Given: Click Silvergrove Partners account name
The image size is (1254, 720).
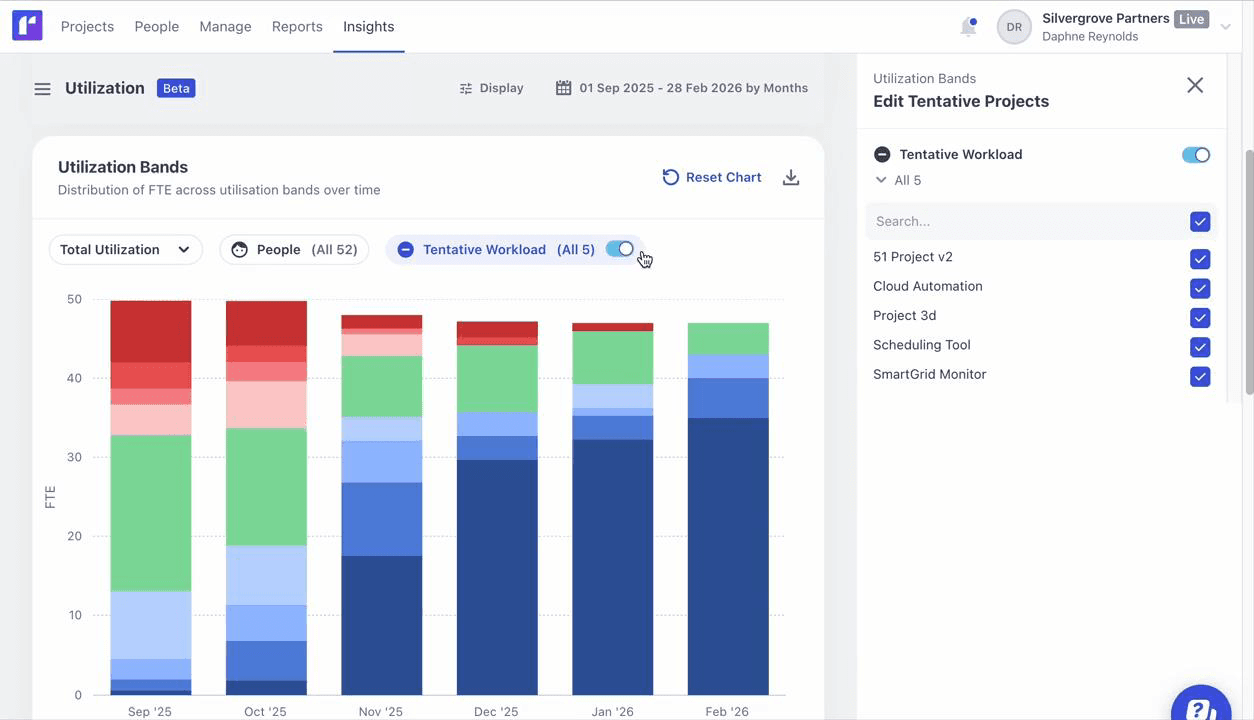Looking at the screenshot, I should click(1106, 18).
